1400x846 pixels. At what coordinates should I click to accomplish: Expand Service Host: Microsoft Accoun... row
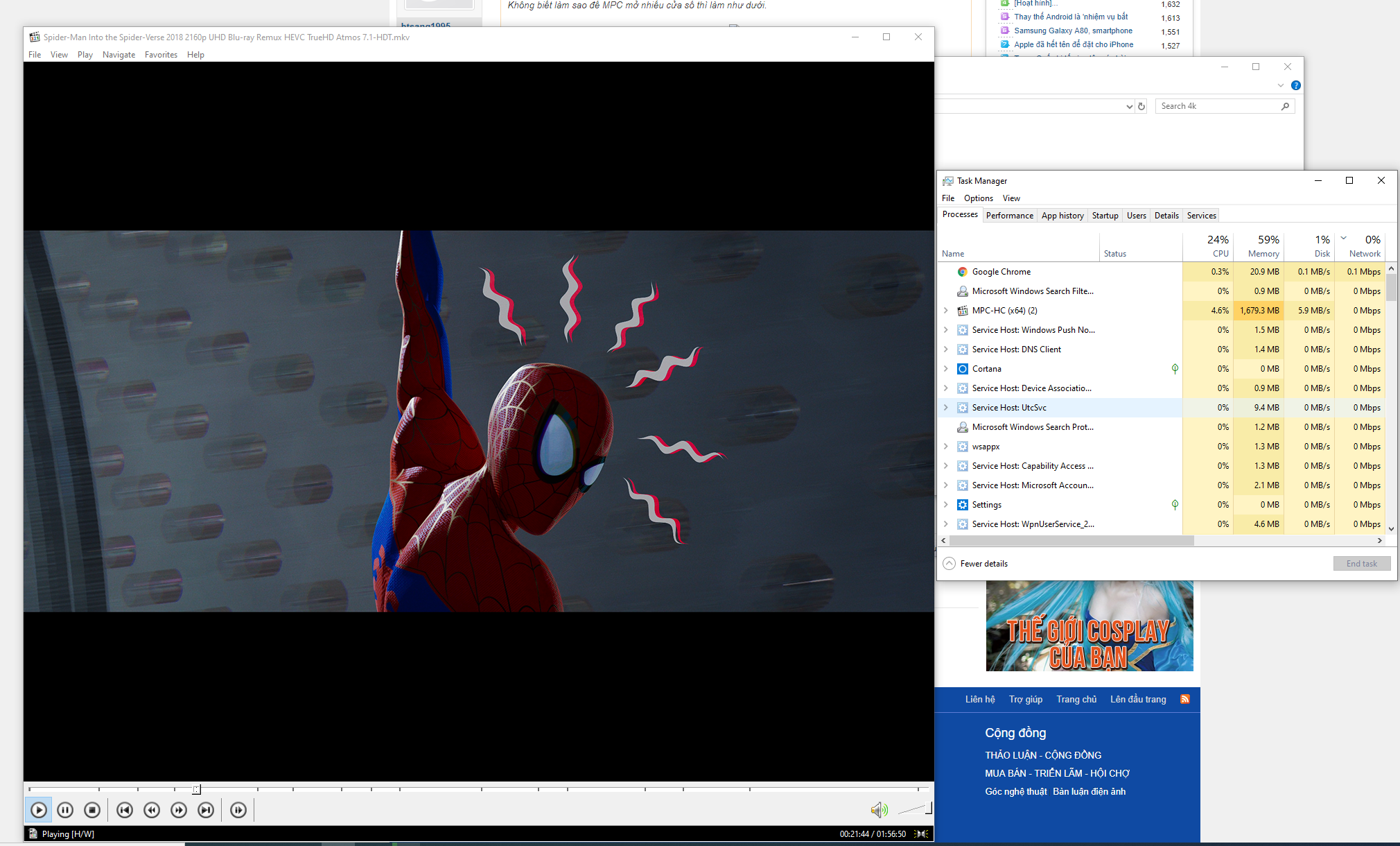pyautogui.click(x=945, y=485)
